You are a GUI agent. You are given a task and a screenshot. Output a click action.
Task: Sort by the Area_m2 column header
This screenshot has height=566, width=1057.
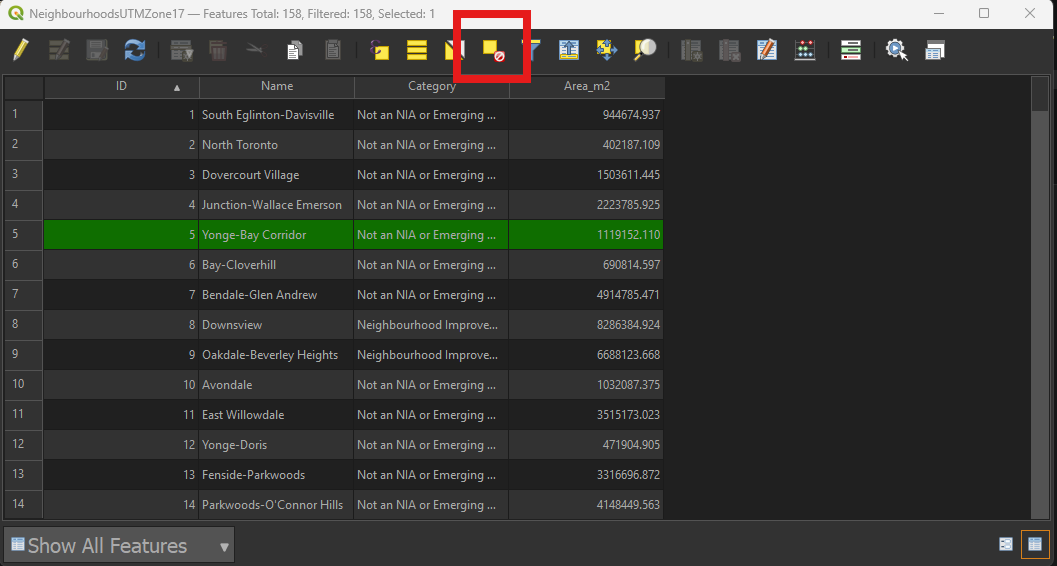(x=587, y=86)
